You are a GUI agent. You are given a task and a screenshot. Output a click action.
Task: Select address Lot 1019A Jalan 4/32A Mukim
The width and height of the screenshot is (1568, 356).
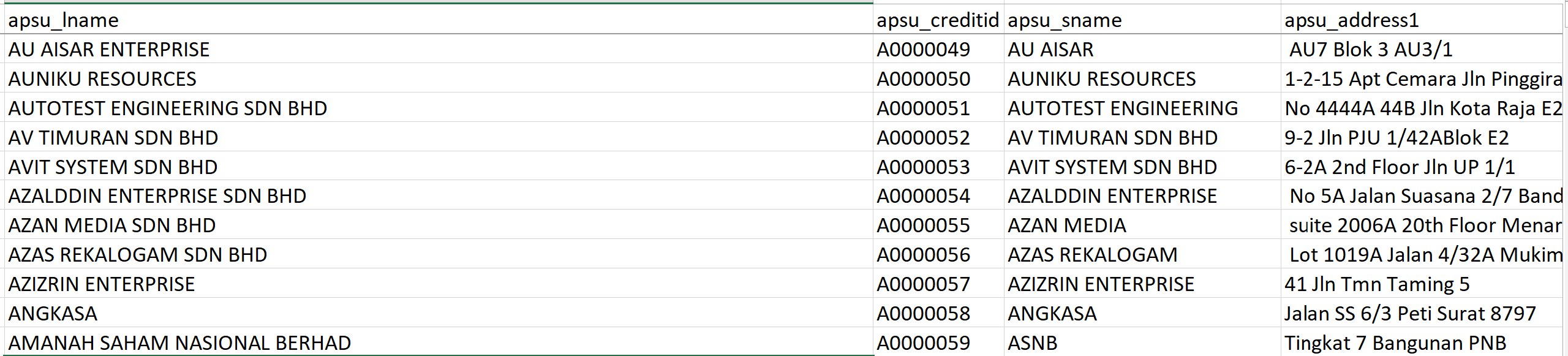(x=1422, y=254)
